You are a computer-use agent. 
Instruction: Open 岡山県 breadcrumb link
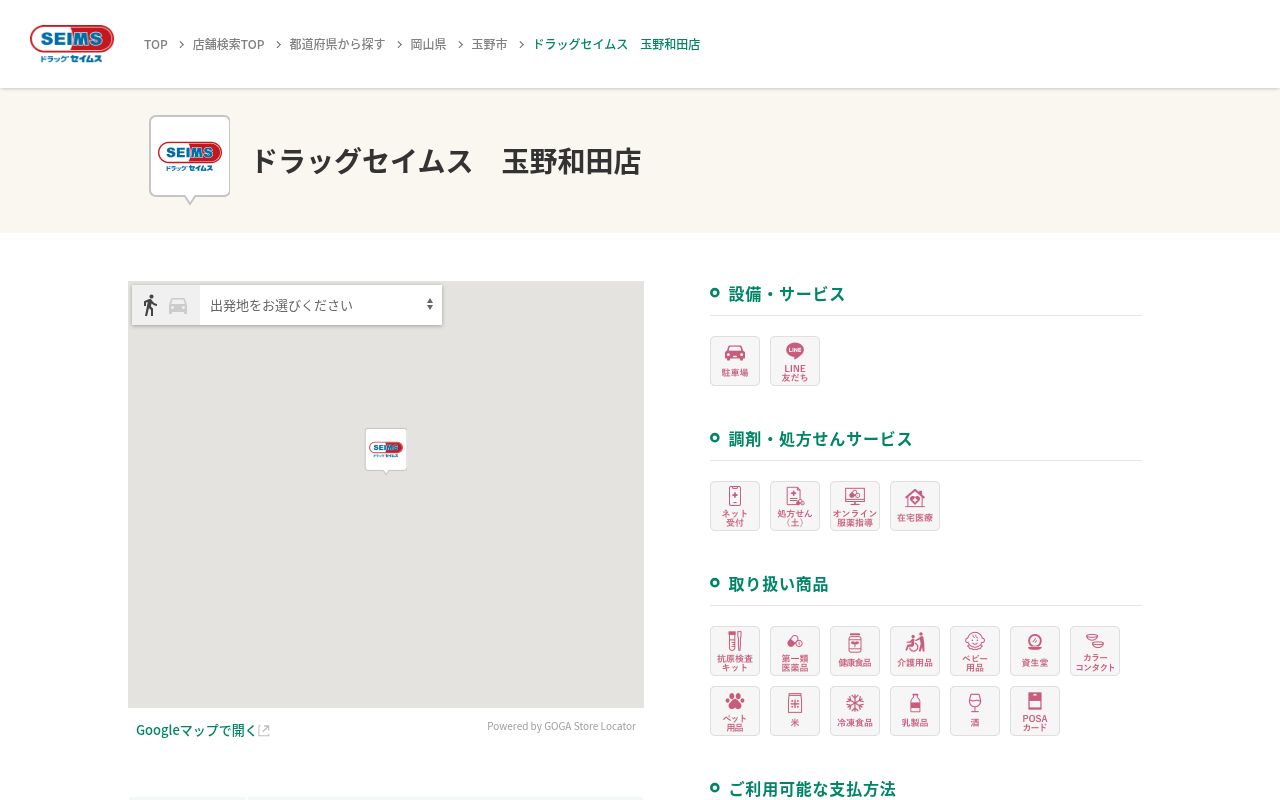tap(428, 44)
